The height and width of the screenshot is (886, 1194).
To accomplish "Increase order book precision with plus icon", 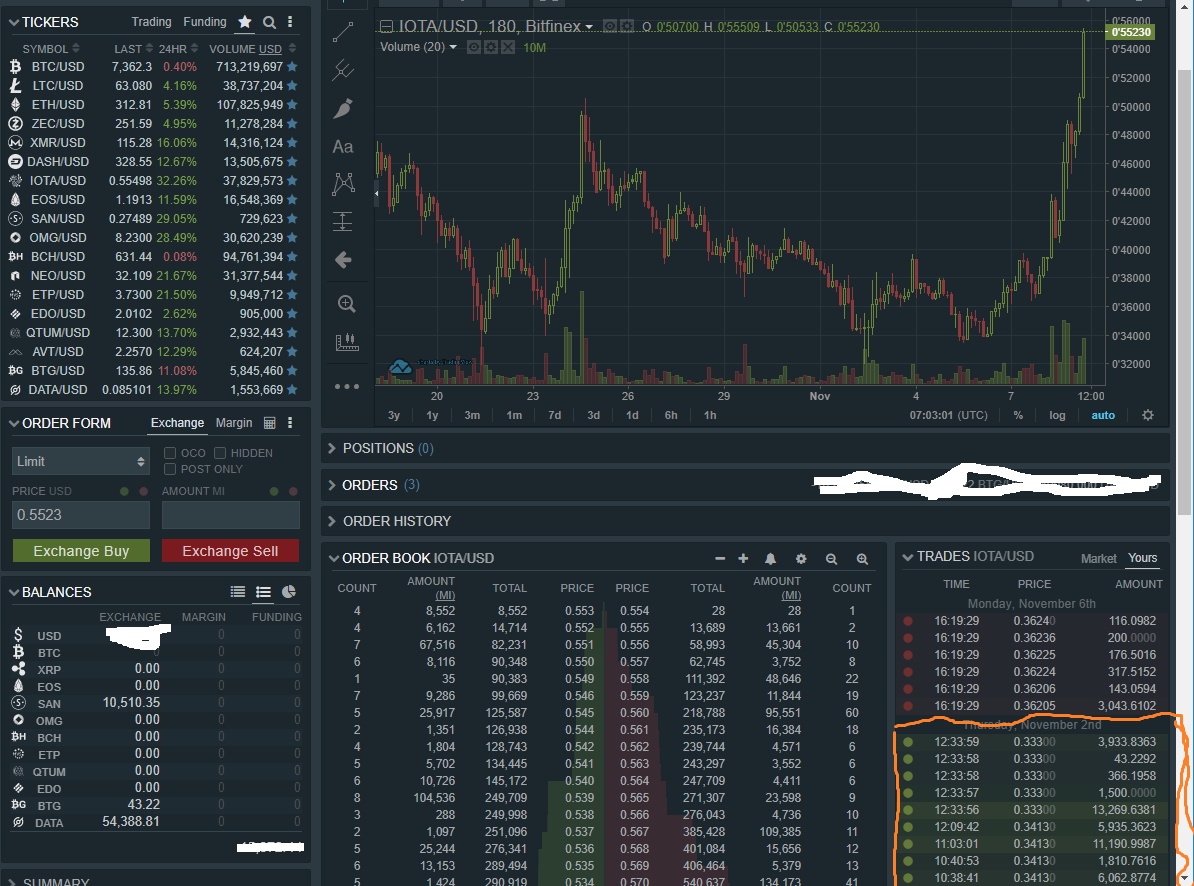I will [x=743, y=558].
